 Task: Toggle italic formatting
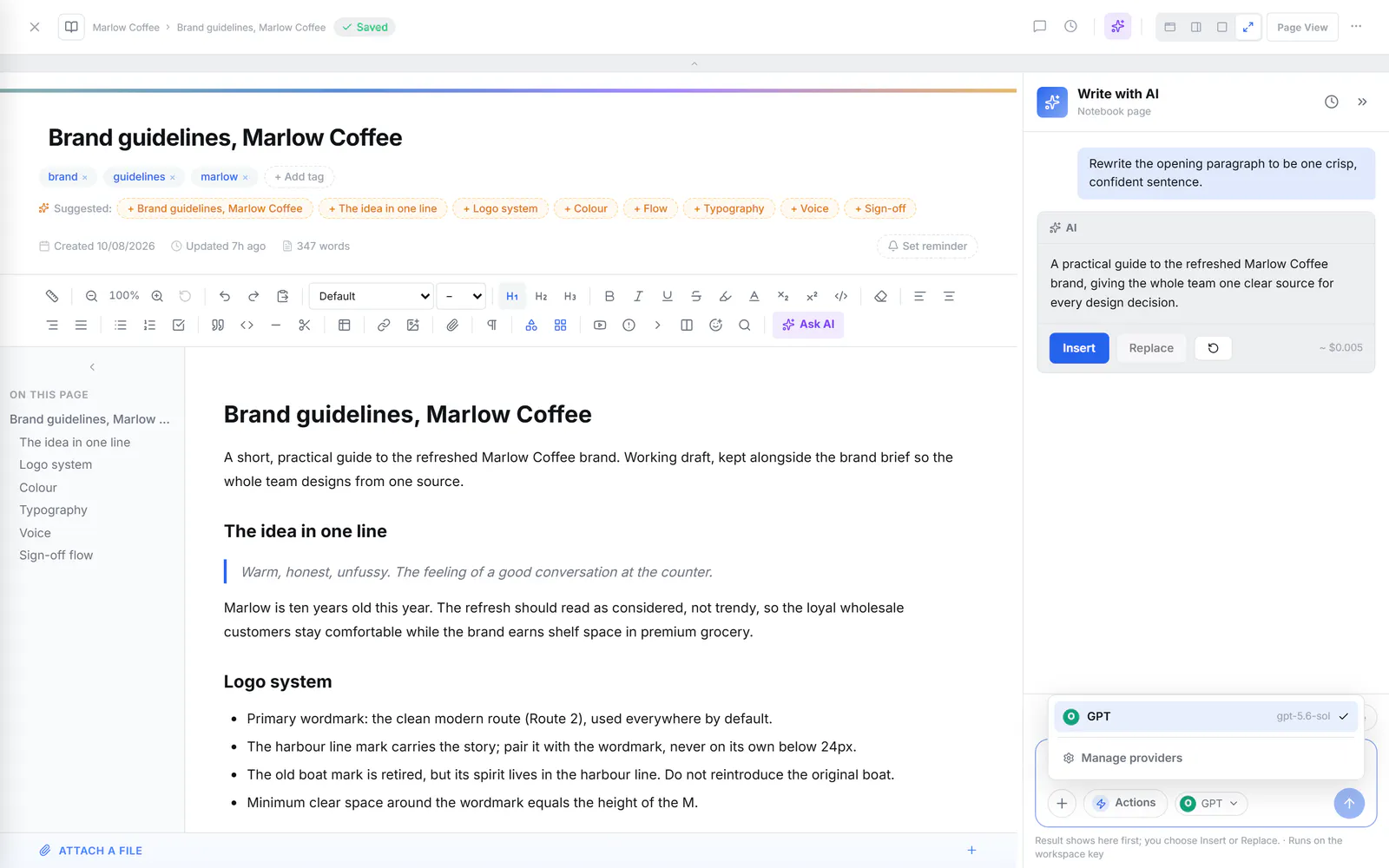pyautogui.click(x=638, y=296)
